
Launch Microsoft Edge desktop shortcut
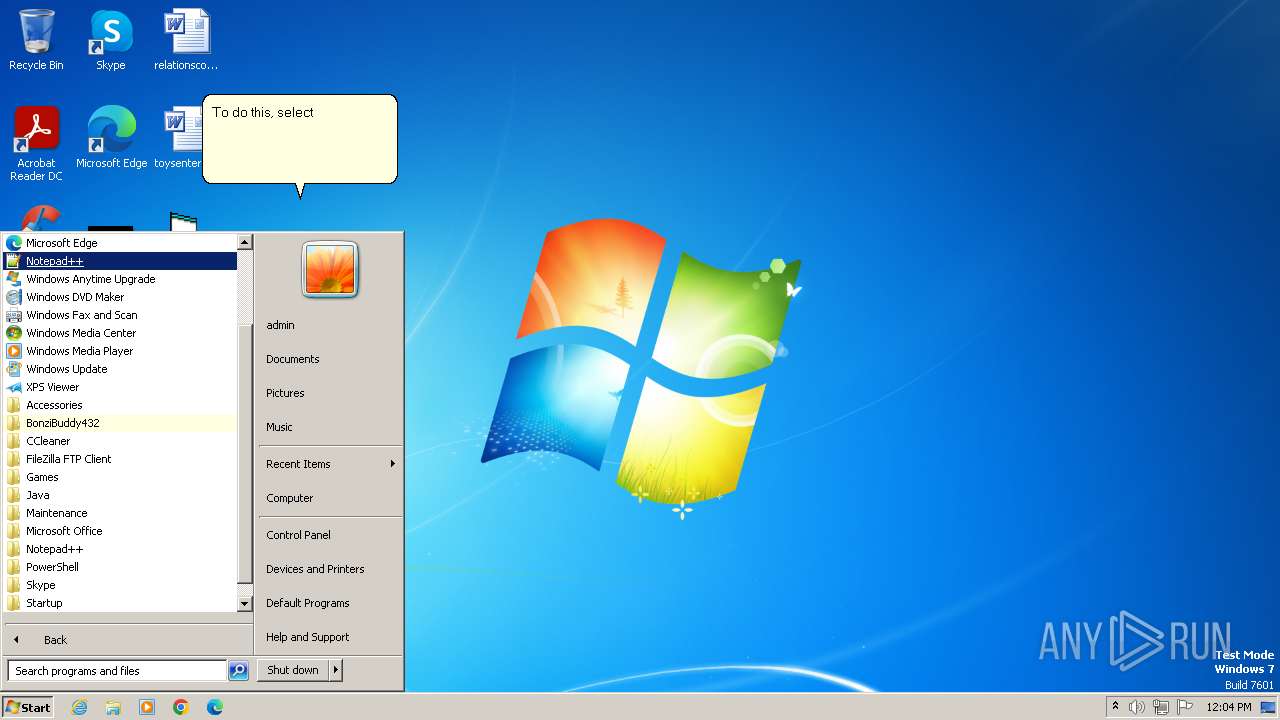(x=111, y=137)
